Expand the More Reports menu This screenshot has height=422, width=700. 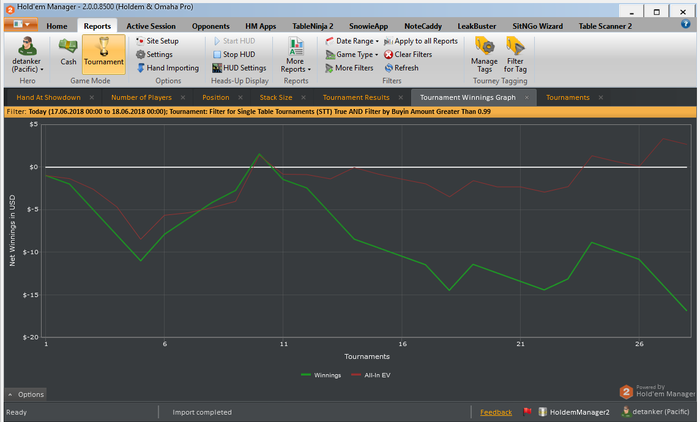click(296, 55)
